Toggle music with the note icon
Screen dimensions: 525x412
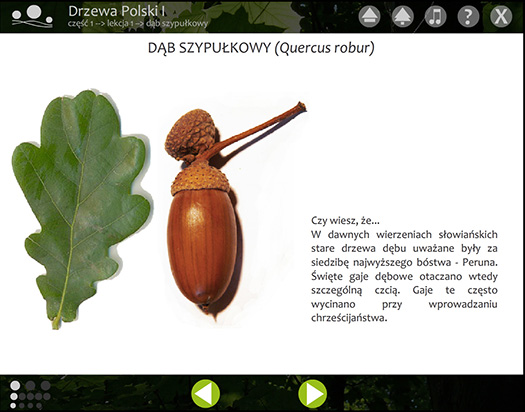(x=436, y=16)
